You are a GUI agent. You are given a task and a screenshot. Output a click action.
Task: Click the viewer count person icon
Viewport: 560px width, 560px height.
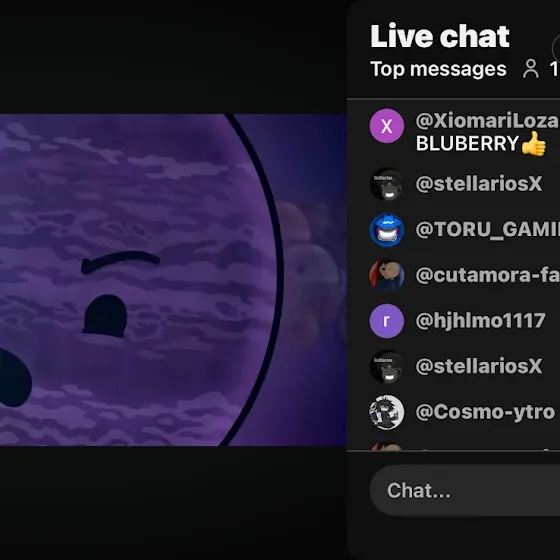point(531,69)
